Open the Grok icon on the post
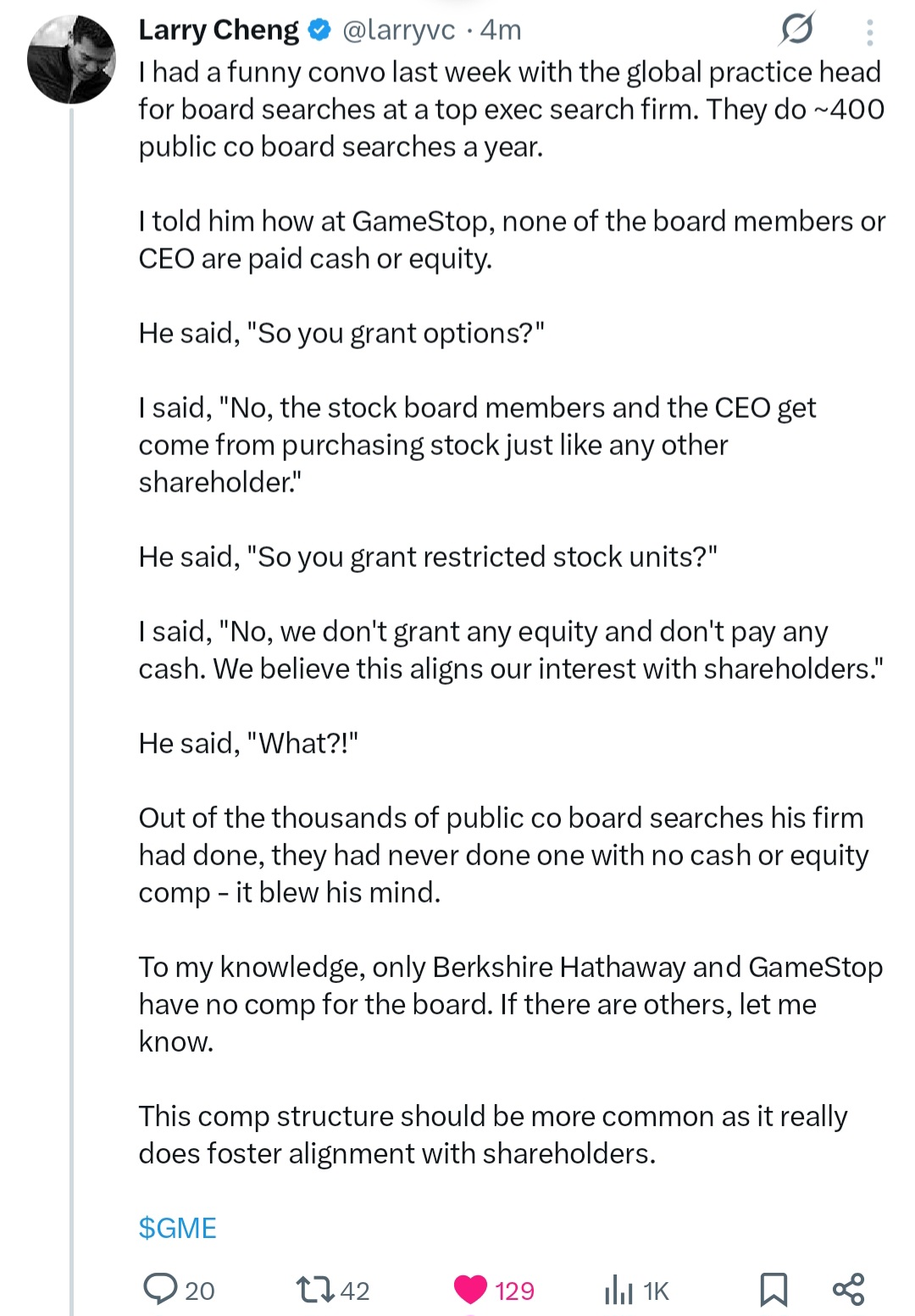Image resolution: width=915 pixels, height=1316 pixels. (797, 30)
